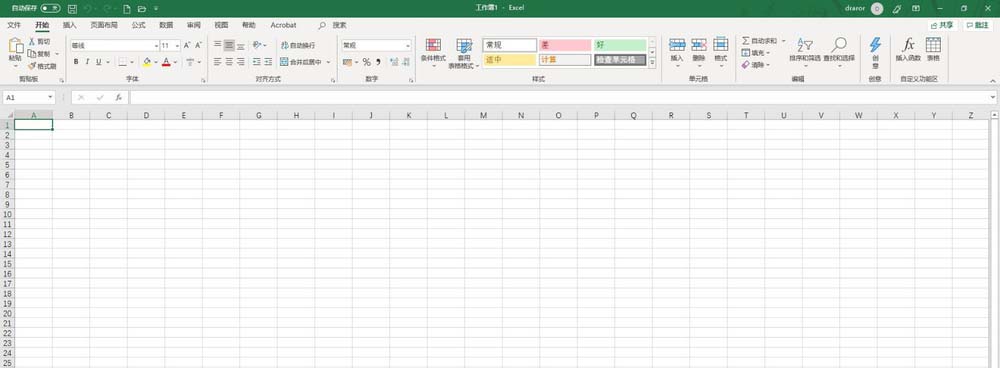Click the 复制 copy button

click(40, 54)
